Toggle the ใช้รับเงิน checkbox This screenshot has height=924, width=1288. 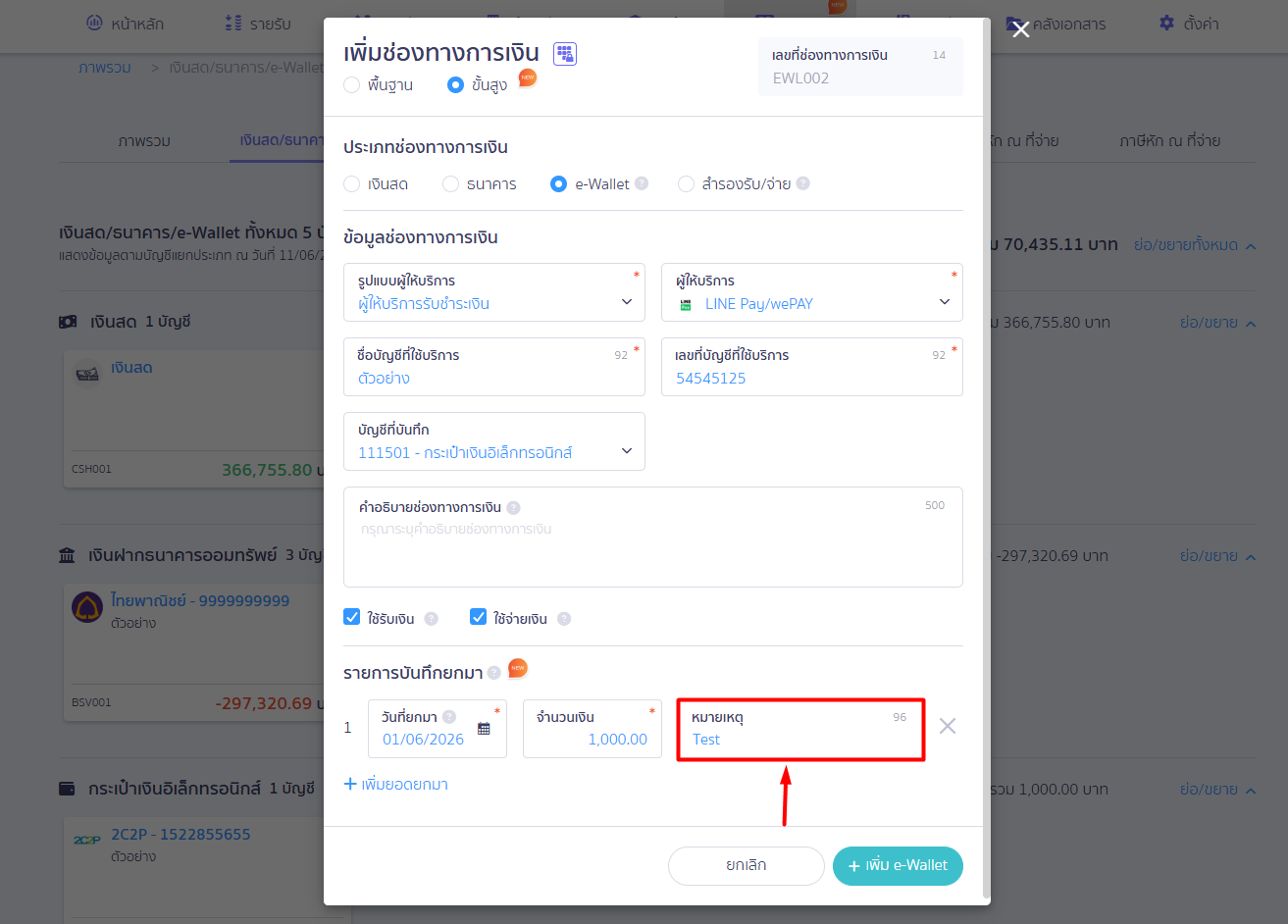pos(352,617)
